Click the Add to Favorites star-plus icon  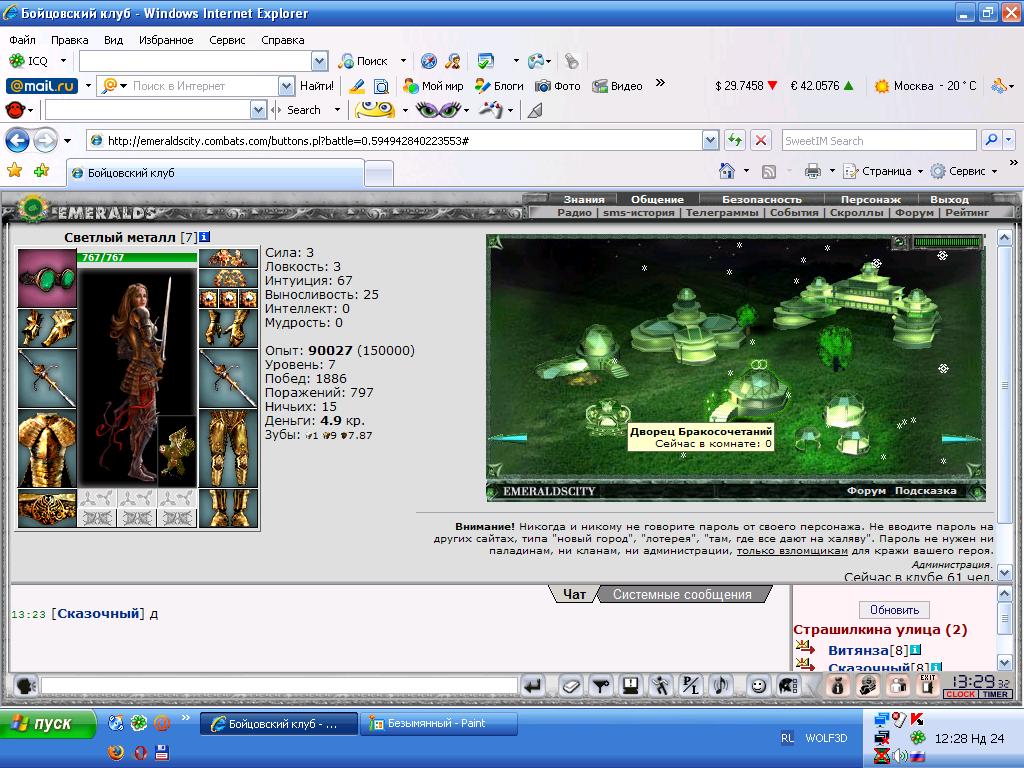click(x=42, y=171)
